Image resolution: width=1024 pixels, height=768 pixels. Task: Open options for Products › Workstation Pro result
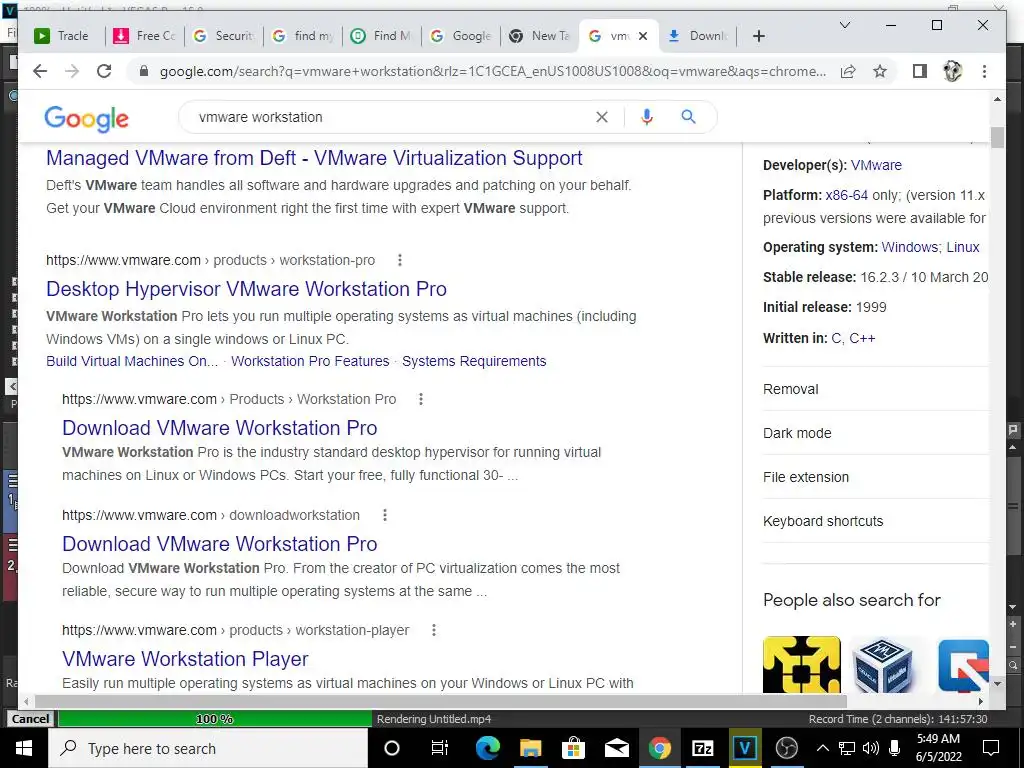tap(421, 399)
